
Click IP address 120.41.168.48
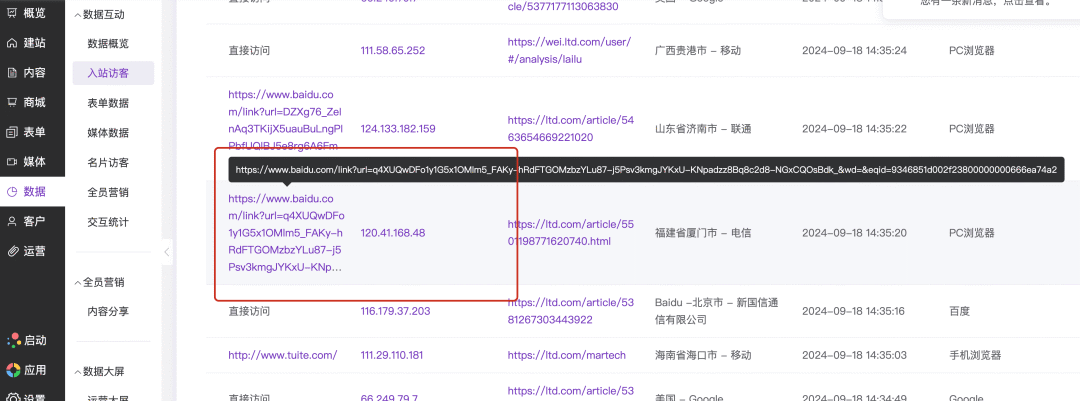pos(393,233)
